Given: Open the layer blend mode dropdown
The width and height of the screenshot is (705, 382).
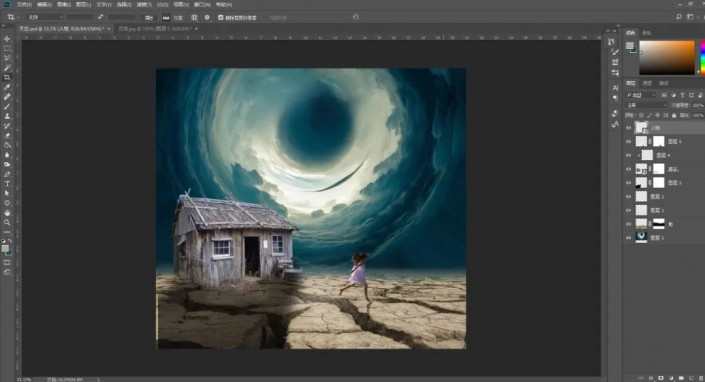Looking at the screenshot, I should pyautogui.click(x=647, y=105).
